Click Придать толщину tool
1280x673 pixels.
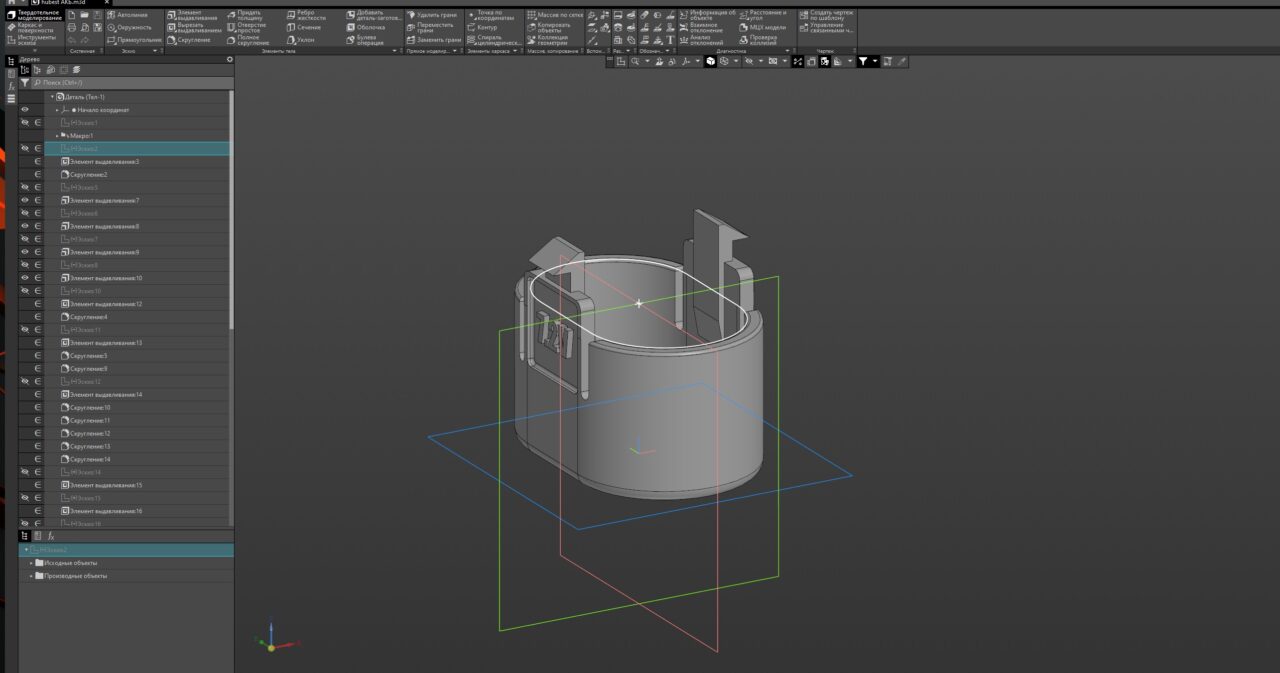pyautogui.click(x=243, y=15)
